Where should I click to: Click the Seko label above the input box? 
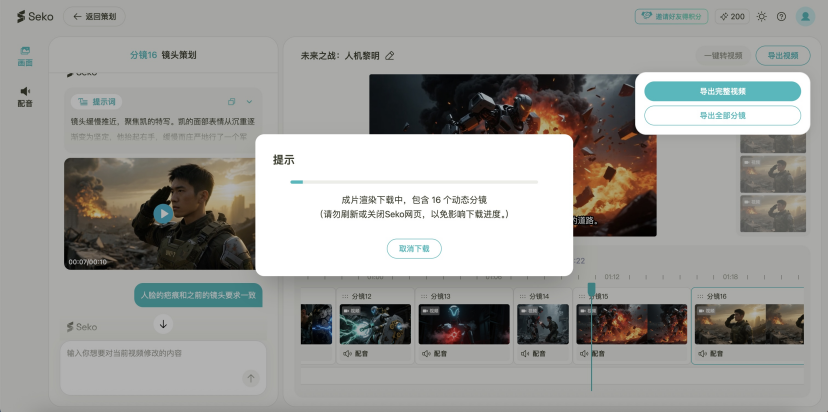click(82, 327)
